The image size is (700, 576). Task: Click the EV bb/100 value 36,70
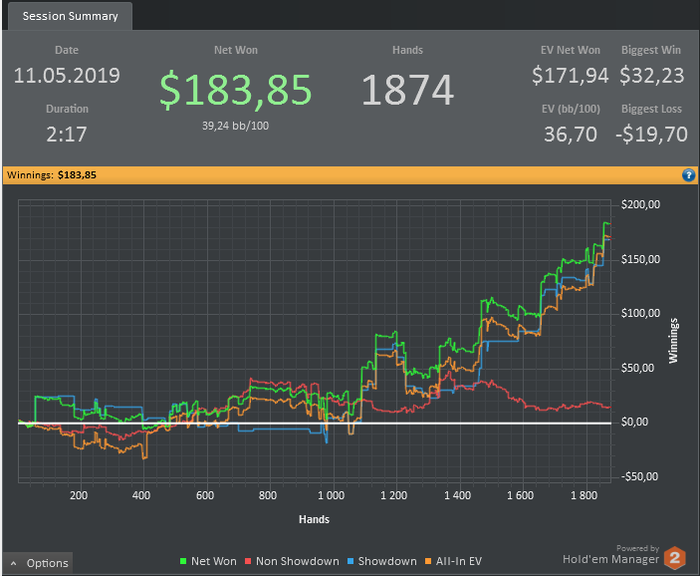click(x=570, y=134)
